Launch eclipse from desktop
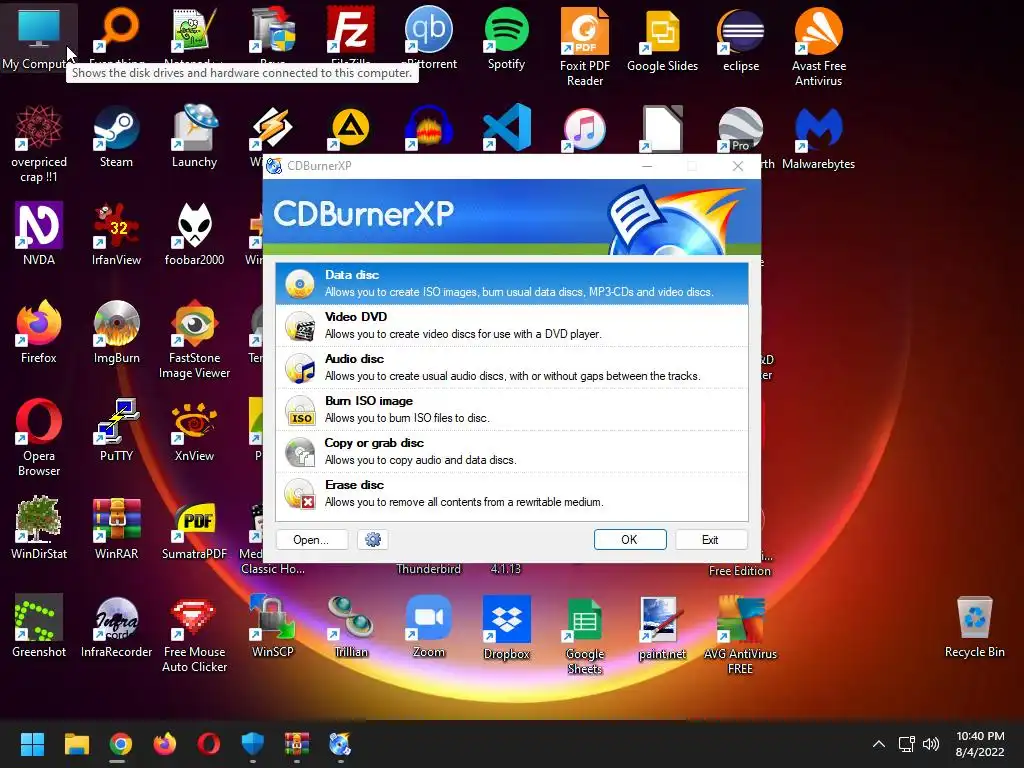Image resolution: width=1024 pixels, height=768 pixels. (741, 39)
